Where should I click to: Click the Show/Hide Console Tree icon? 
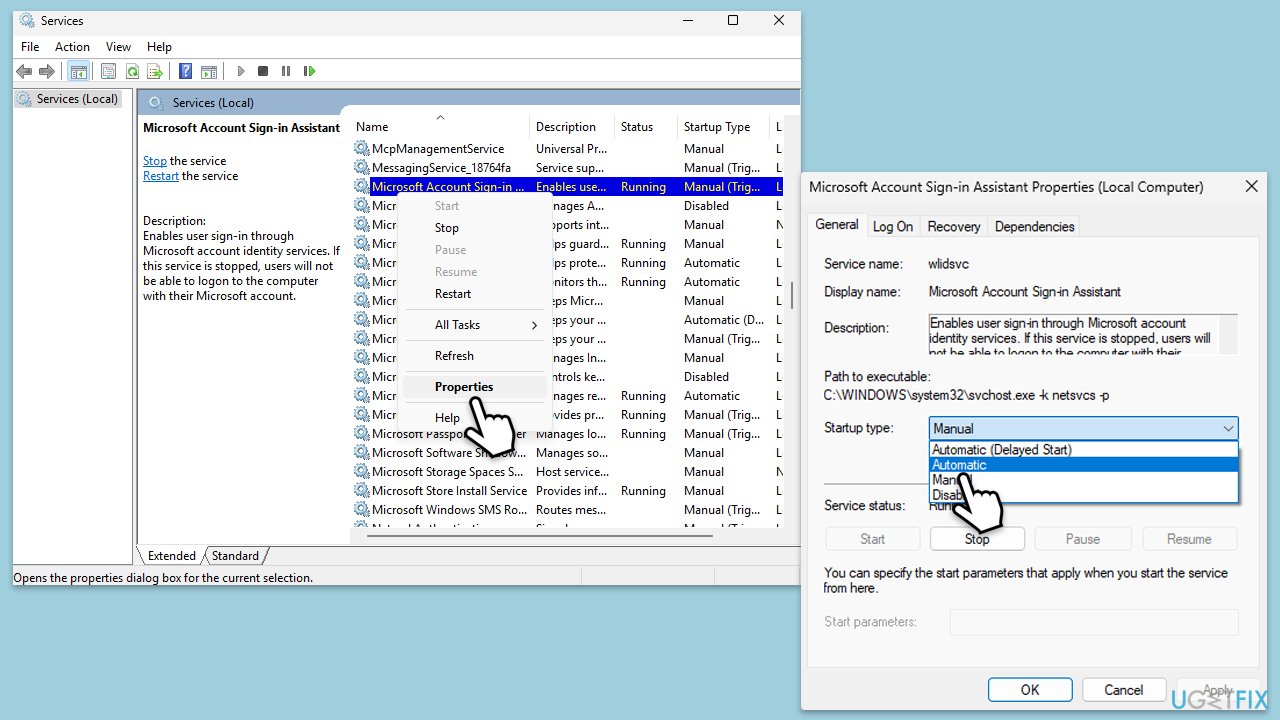[77, 71]
